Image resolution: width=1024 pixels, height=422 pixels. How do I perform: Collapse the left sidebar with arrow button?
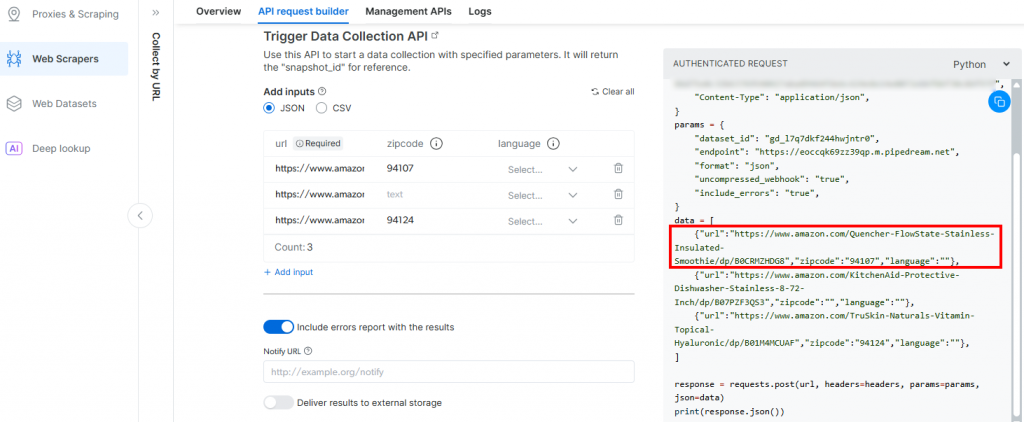point(141,215)
